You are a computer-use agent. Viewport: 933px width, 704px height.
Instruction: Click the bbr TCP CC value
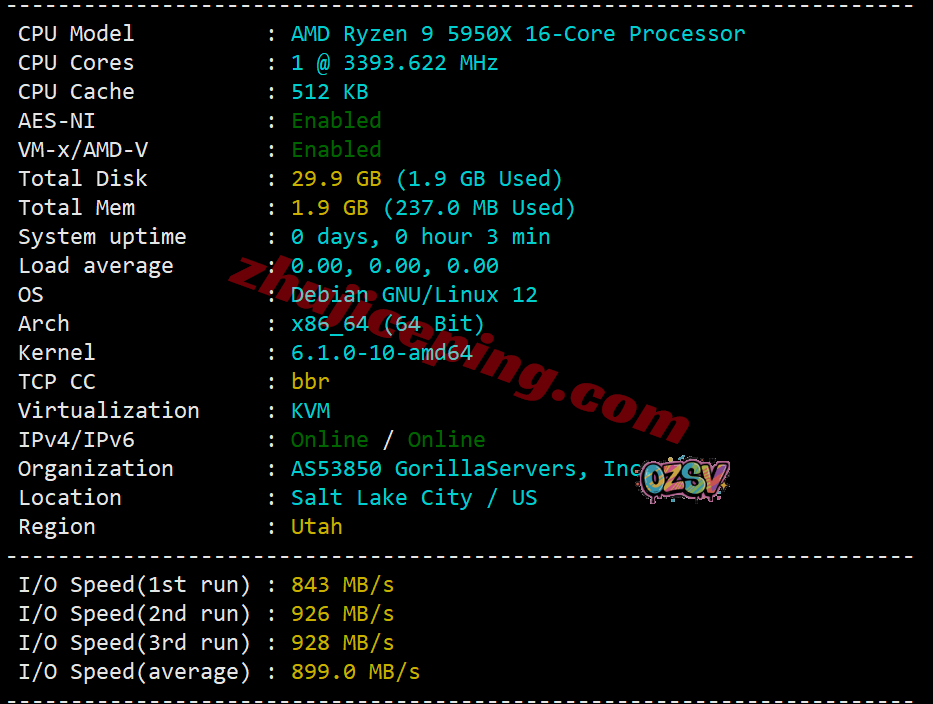click(x=310, y=382)
